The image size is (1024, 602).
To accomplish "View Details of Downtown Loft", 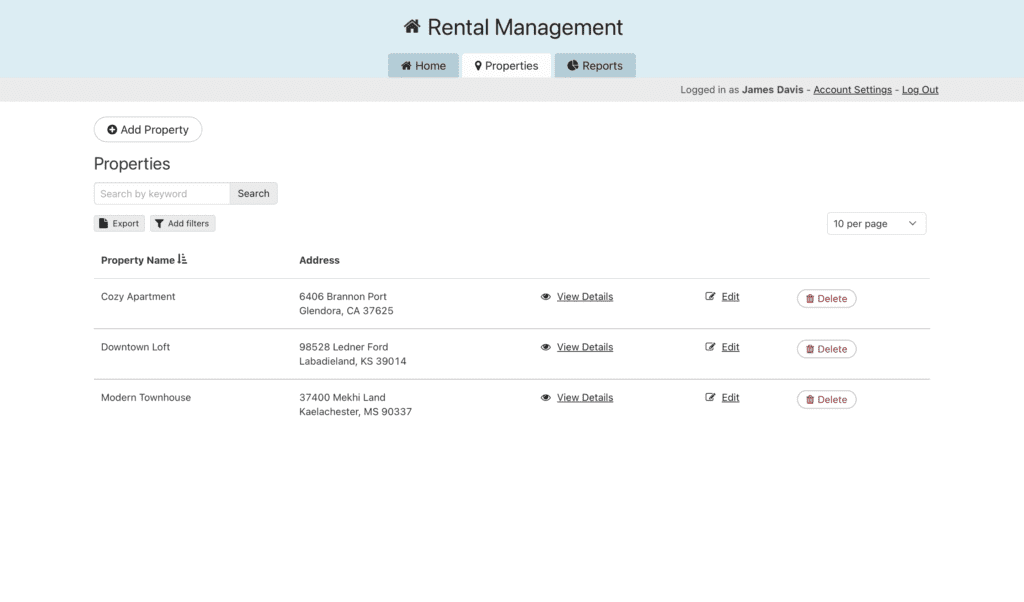I will click(x=584, y=347).
